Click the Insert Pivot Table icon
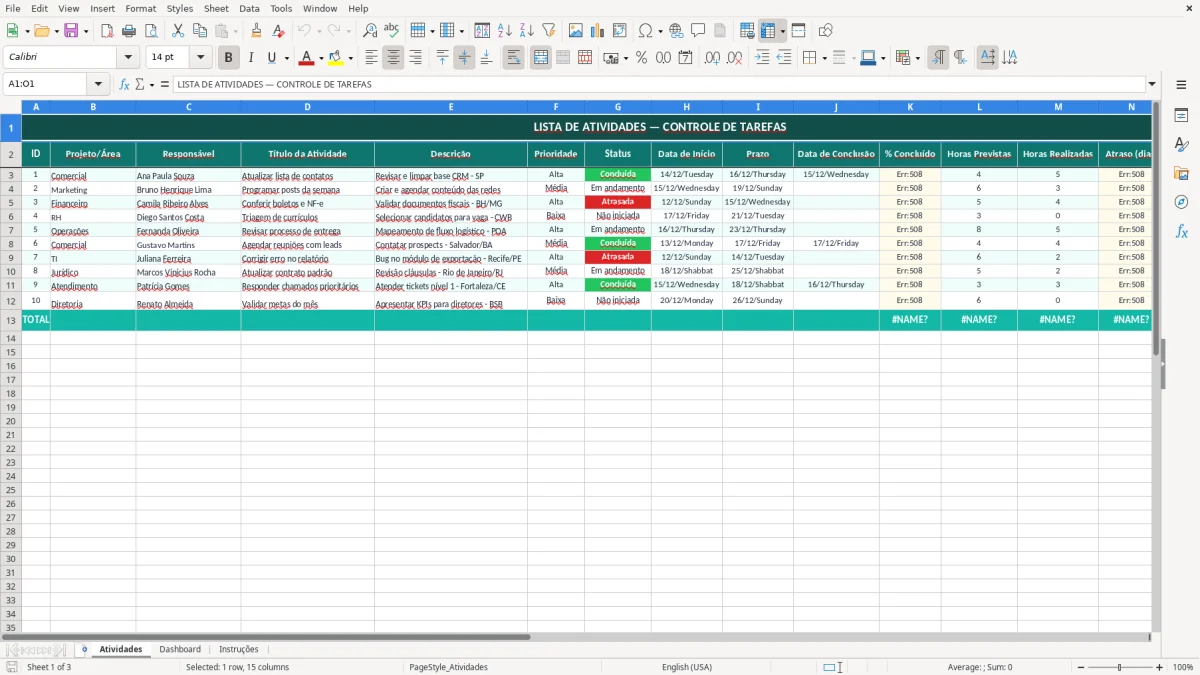 620,31
